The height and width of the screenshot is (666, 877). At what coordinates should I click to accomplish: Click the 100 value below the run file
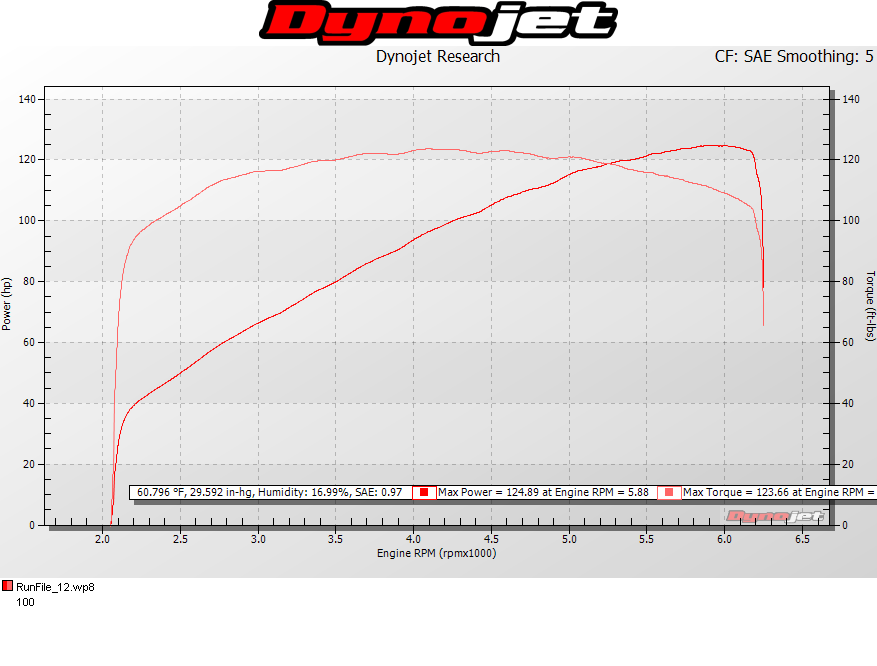pos(25,602)
